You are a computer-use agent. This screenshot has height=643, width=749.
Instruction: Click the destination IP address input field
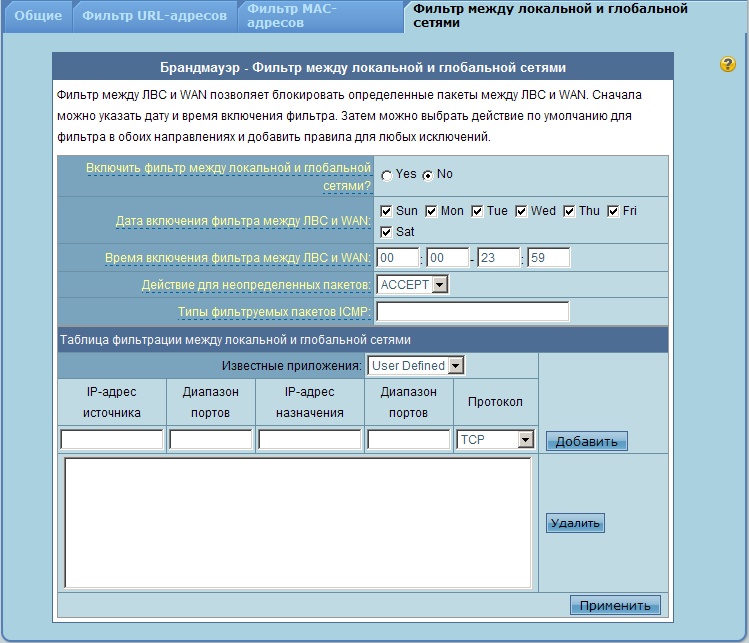(x=310, y=439)
